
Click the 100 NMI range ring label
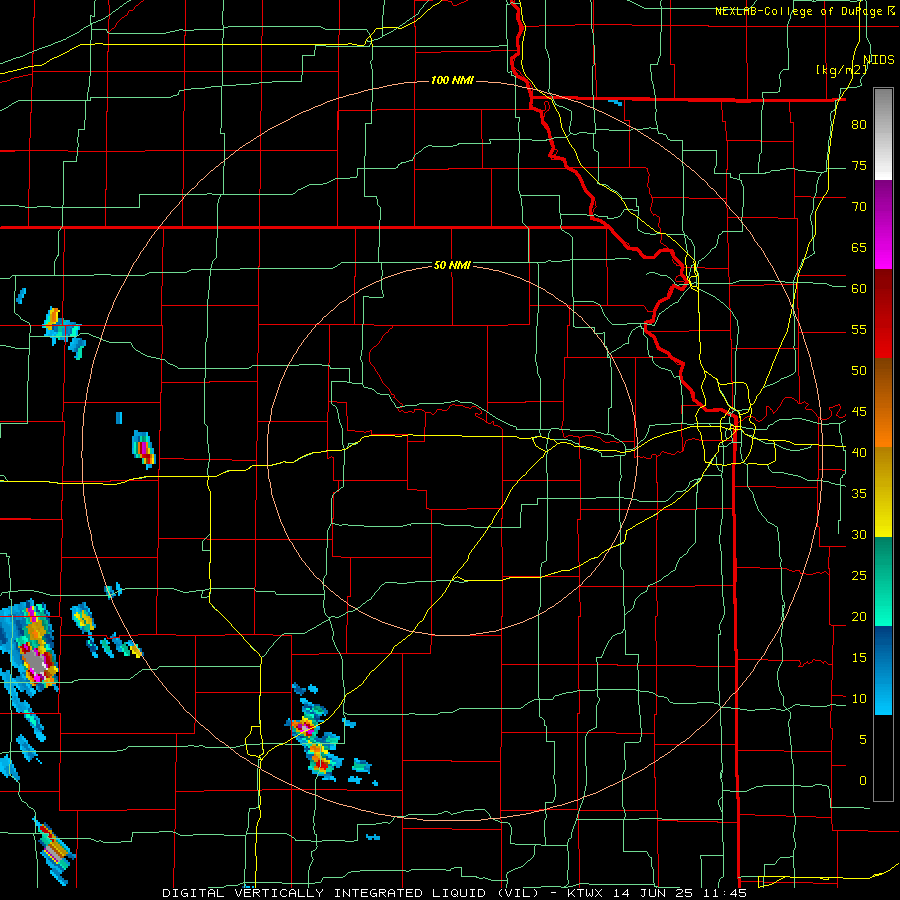(452, 80)
